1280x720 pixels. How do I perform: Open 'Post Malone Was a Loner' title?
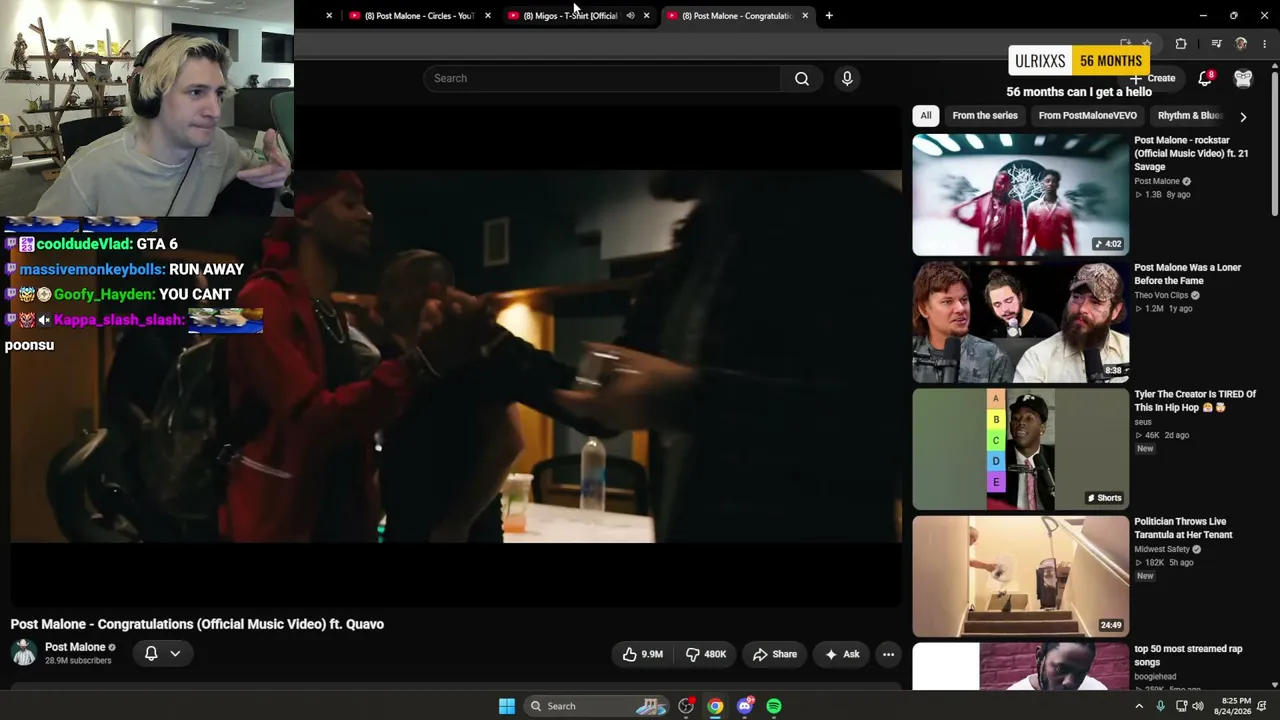click(x=1187, y=274)
